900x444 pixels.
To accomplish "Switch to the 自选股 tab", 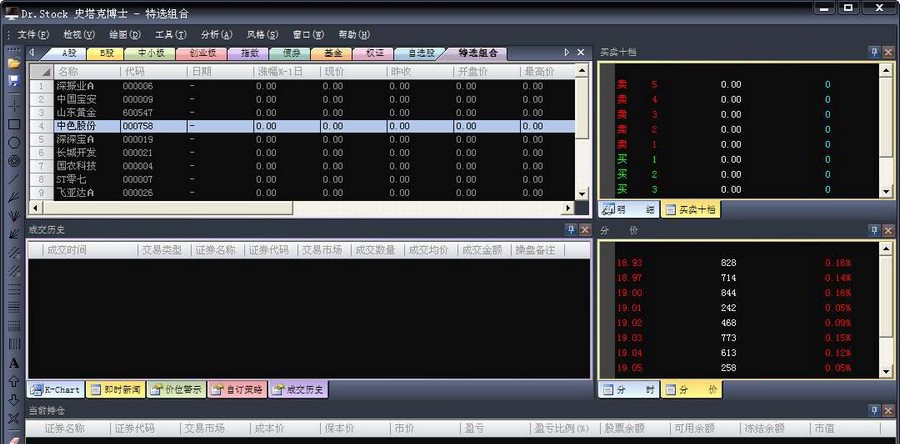I will coord(422,53).
